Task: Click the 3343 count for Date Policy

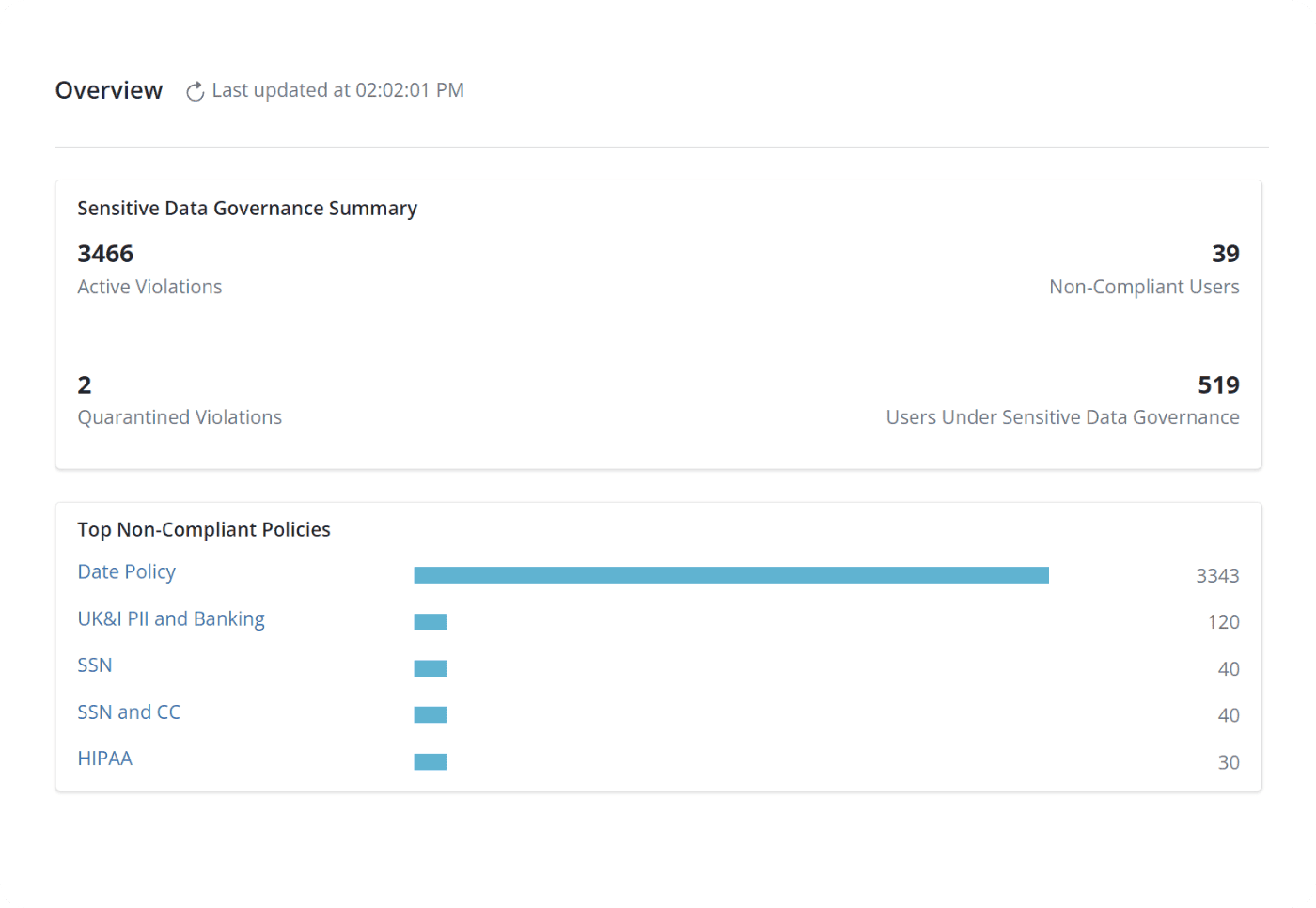Action: point(1217,576)
